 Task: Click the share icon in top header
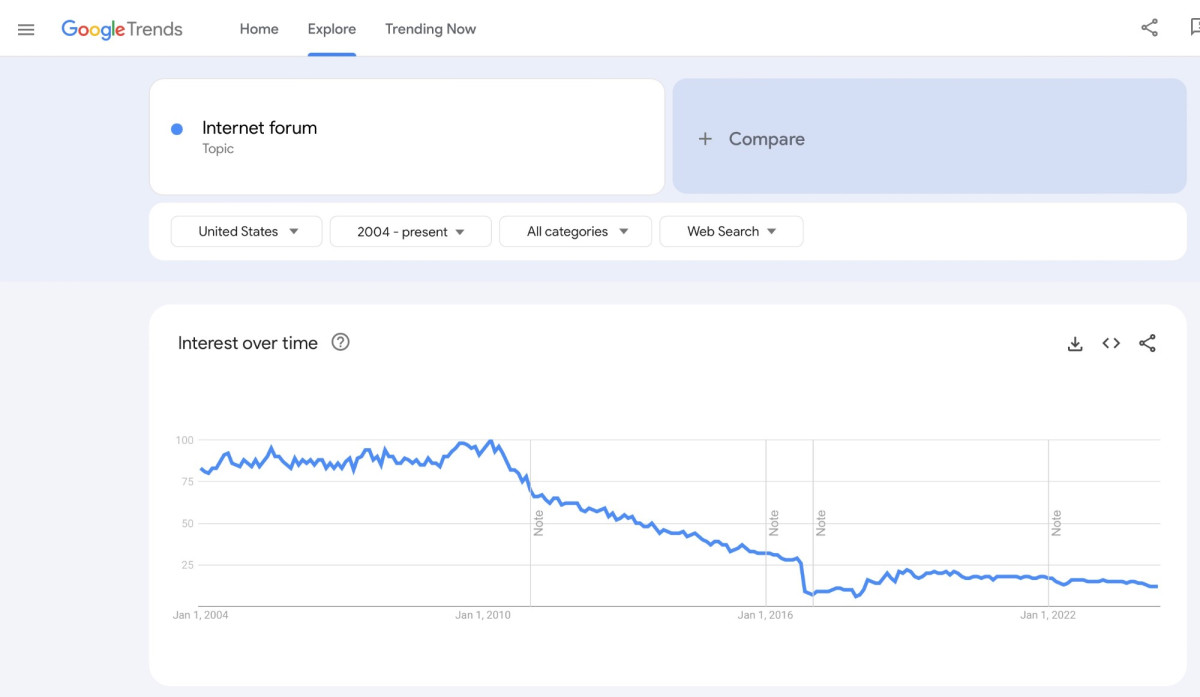coord(1149,28)
